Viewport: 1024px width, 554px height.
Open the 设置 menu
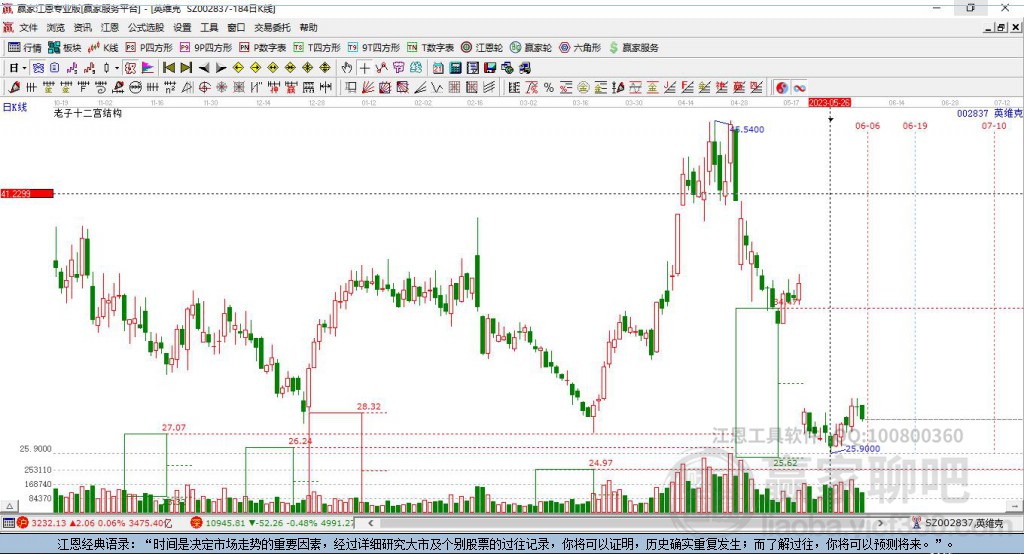tap(182, 27)
